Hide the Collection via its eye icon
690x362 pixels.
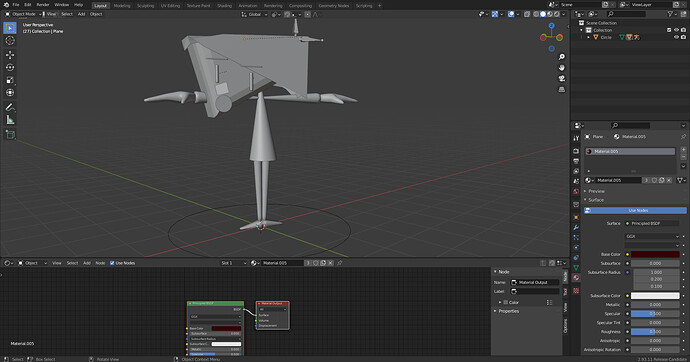676,30
